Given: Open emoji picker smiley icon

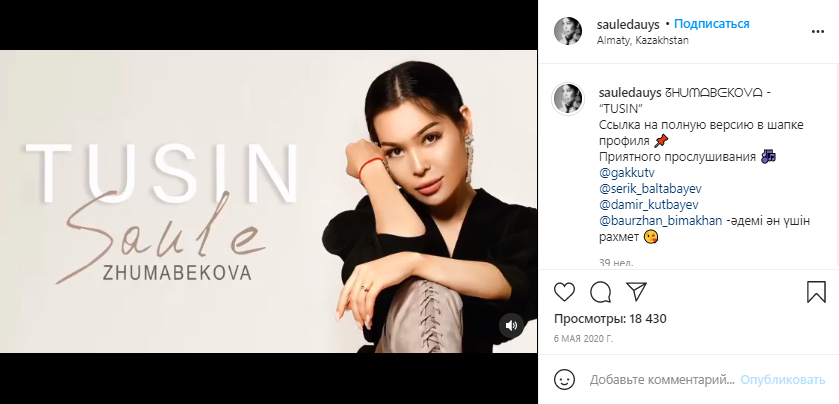Looking at the screenshot, I should click(564, 380).
